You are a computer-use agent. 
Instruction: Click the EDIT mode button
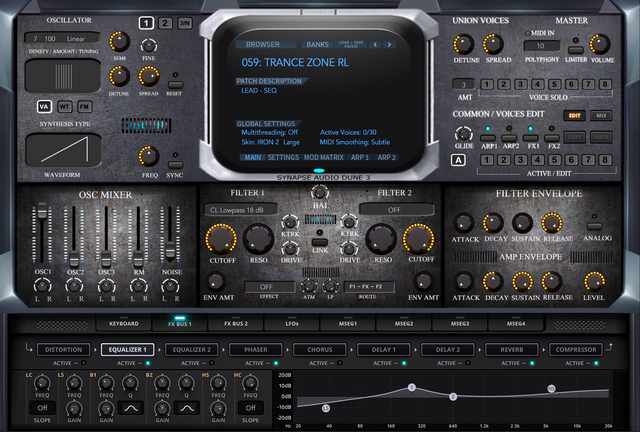(575, 116)
